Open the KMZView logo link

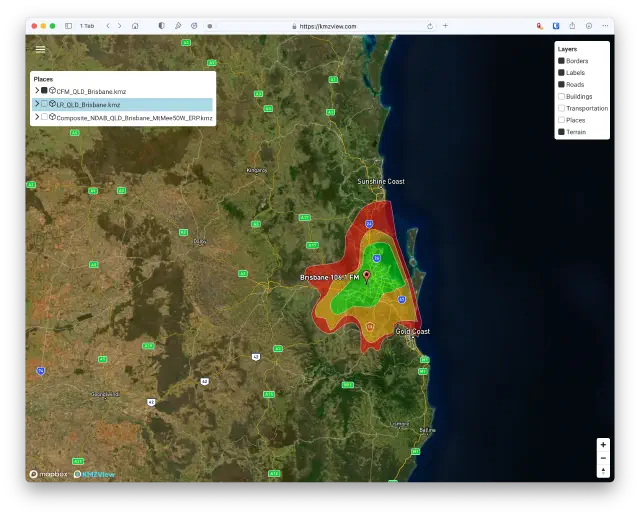click(x=94, y=474)
